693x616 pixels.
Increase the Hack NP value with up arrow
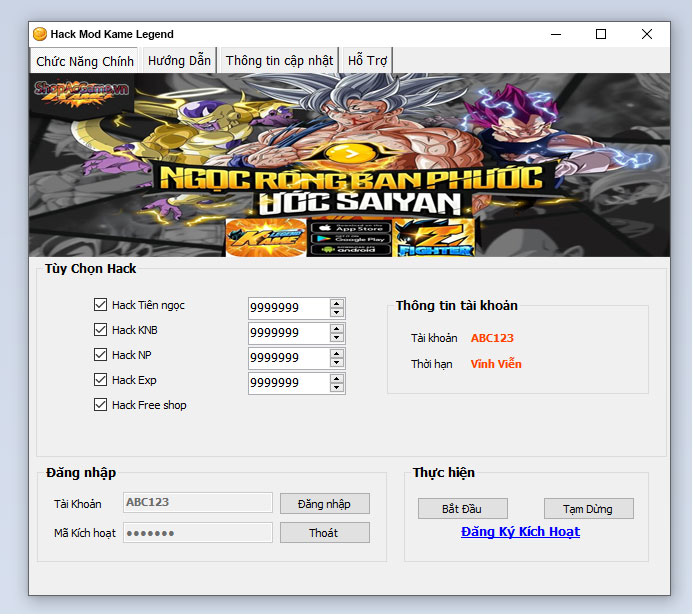(x=337, y=354)
